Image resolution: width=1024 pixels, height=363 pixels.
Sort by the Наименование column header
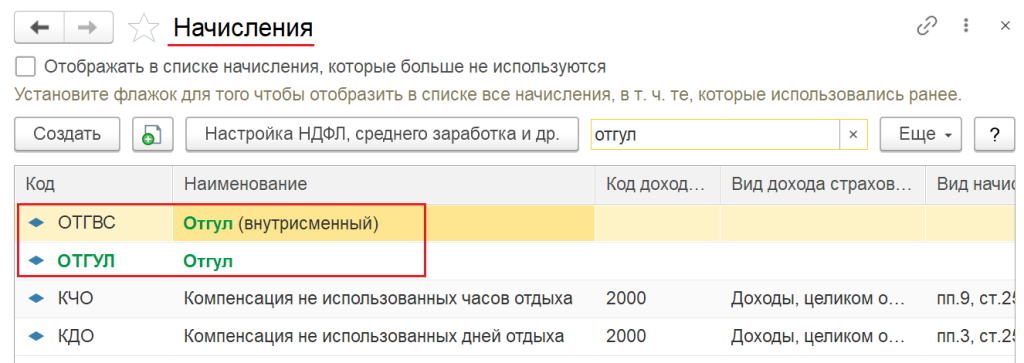pyautogui.click(x=384, y=184)
